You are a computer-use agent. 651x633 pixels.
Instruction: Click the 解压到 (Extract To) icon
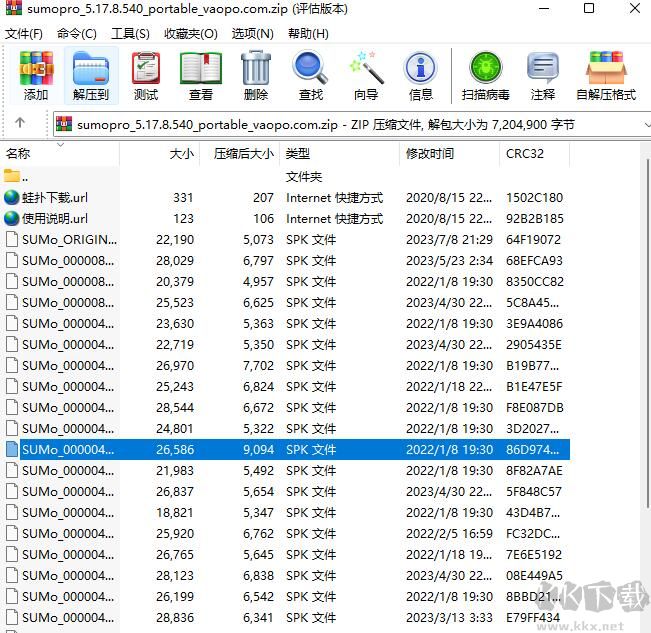pyautogui.click(x=91, y=75)
